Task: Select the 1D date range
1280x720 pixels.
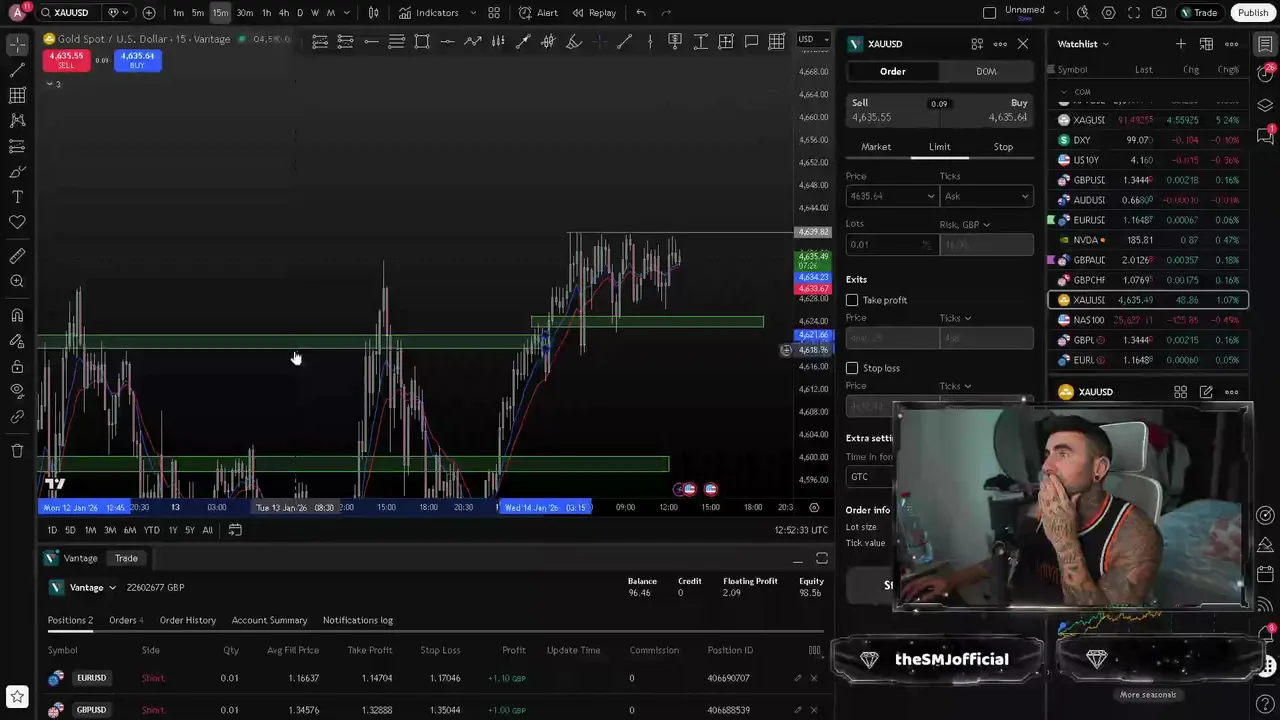Action: pyautogui.click(x=52, y=530)
